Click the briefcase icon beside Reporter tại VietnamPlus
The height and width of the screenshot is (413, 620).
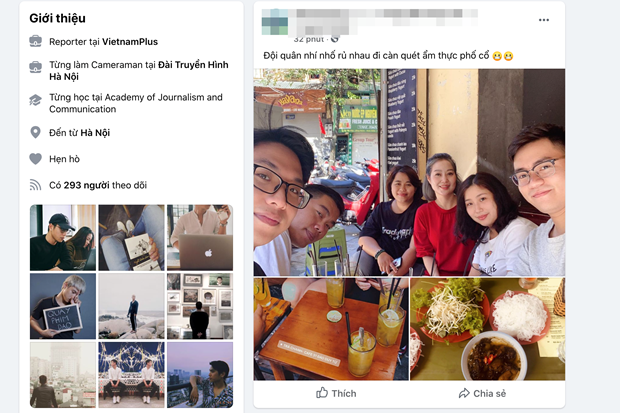coord(36,41)
